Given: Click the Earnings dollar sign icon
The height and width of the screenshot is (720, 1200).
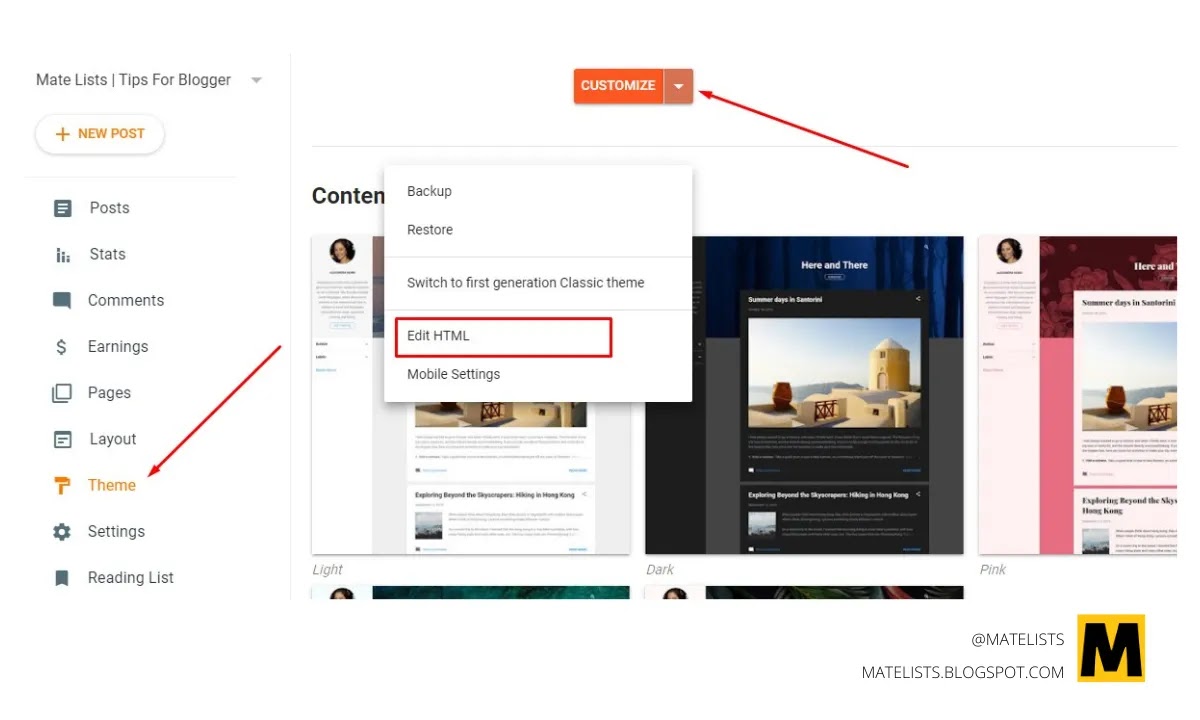Looking at the screenshot, I should point(62,347).
